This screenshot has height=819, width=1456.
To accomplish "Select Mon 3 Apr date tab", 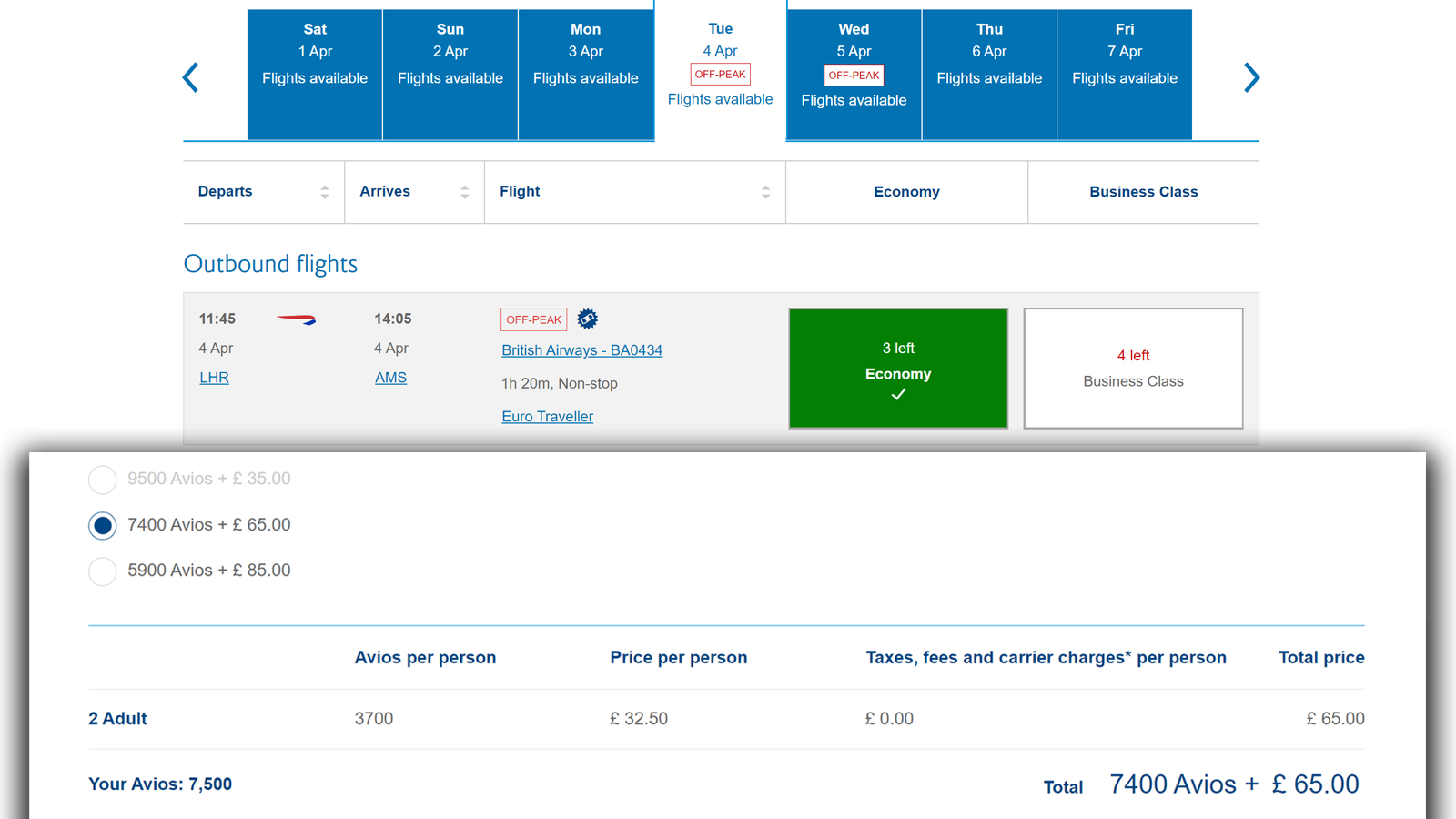I will pyautogui.click(x=586, y=75).
